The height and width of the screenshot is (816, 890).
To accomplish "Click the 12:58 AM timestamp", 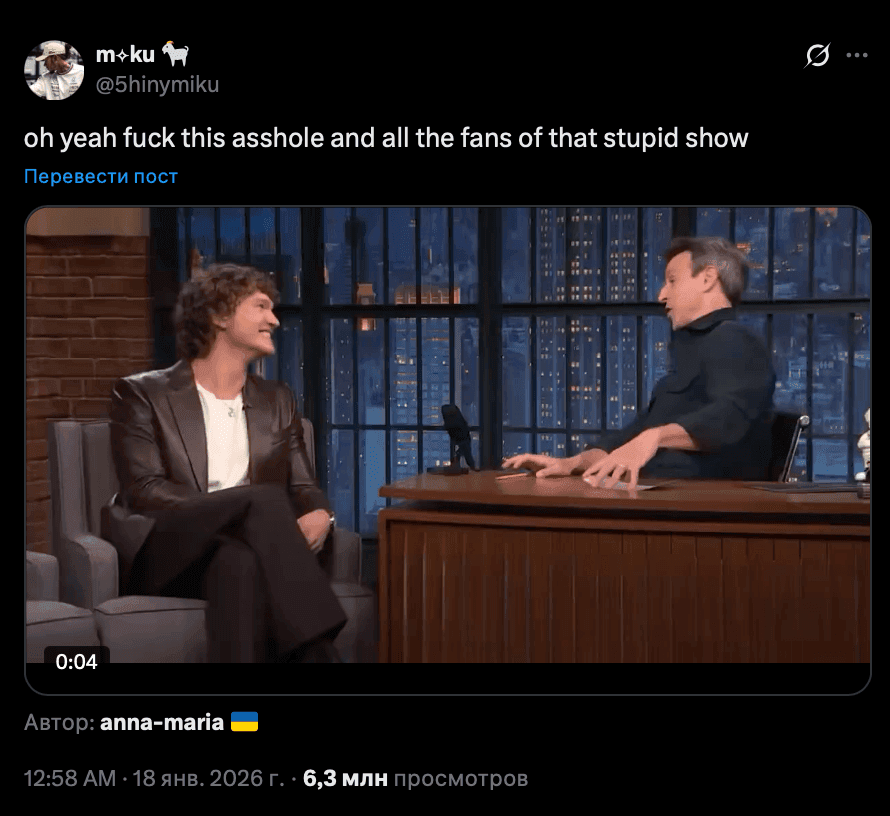I will point(70,778).
